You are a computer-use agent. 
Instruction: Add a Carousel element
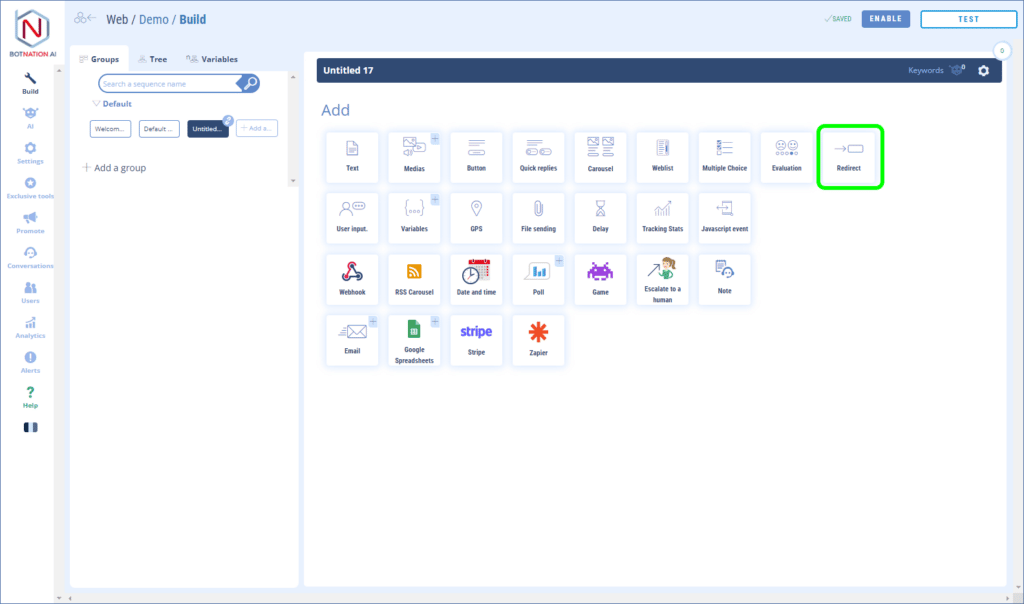click(600, 157)
